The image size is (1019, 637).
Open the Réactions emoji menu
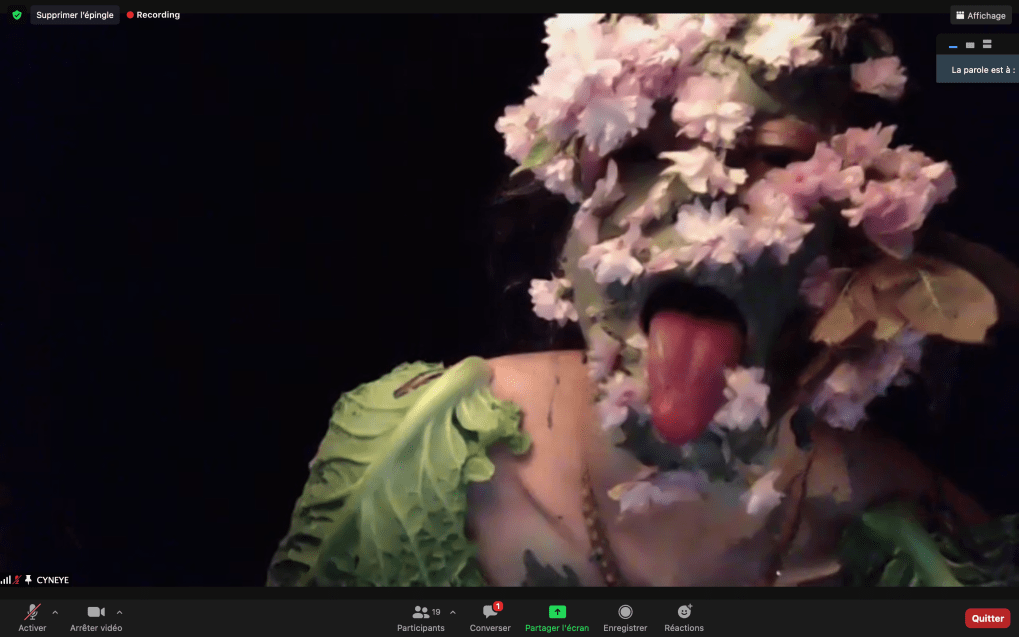click(684, 612)
